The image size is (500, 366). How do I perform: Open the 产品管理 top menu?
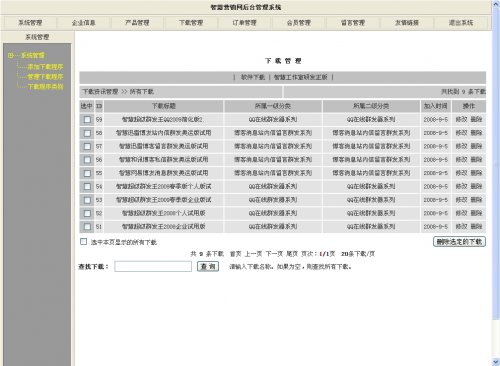pos(137,23)
